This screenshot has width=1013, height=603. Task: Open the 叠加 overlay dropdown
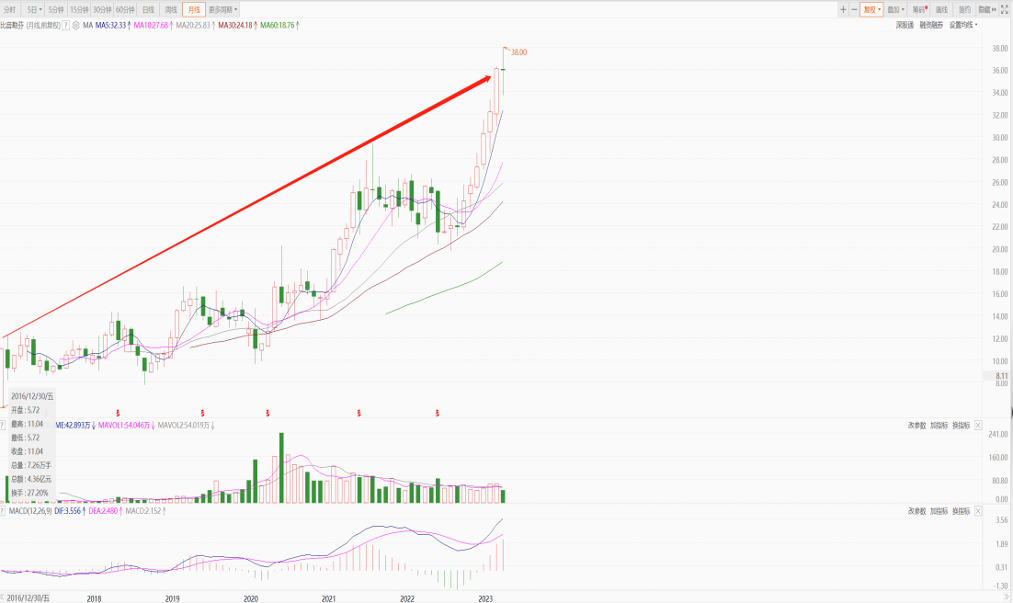click(896, 9)
